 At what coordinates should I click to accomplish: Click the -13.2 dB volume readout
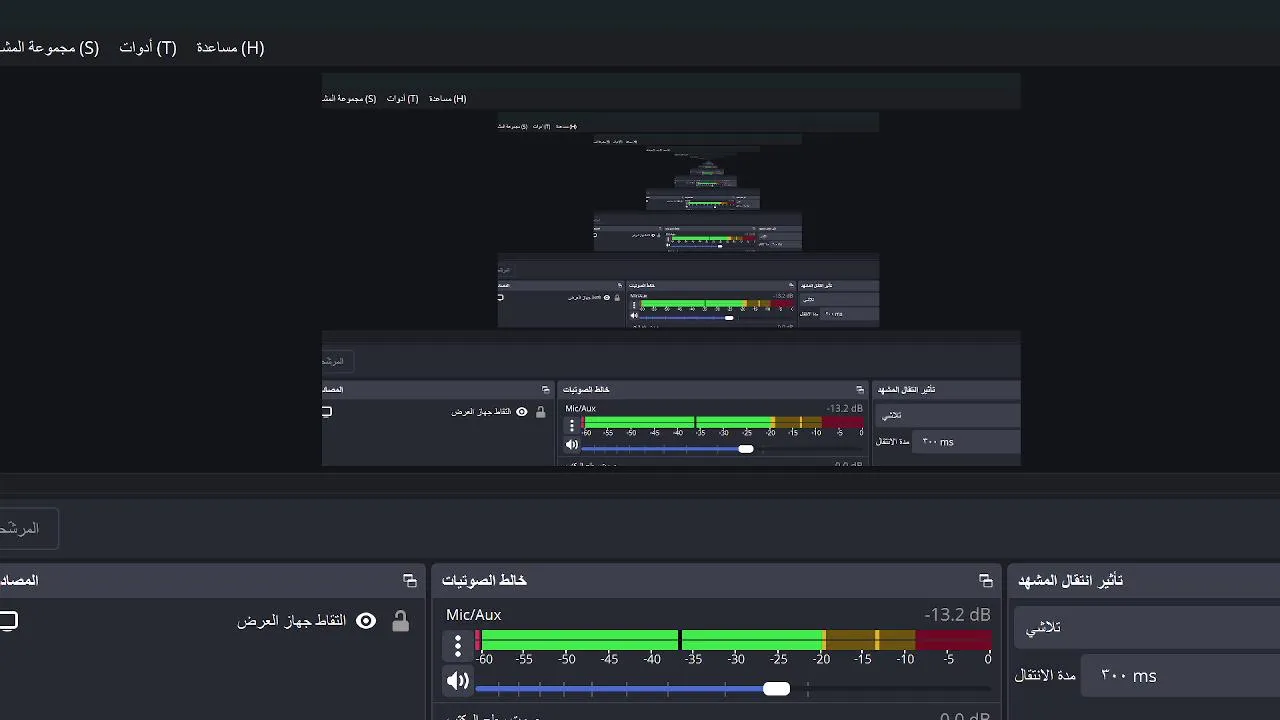point(957,614)
